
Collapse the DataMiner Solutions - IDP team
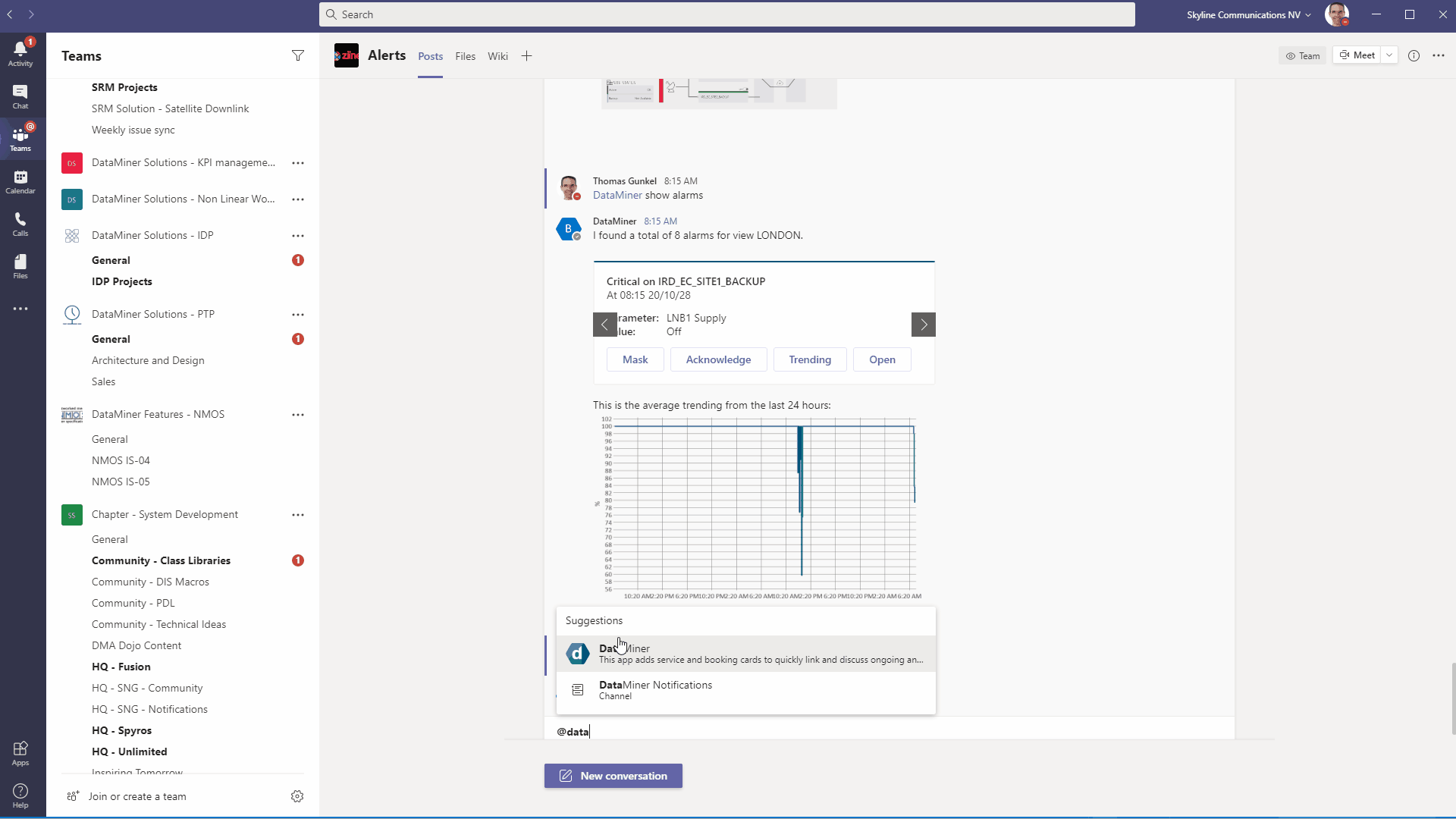[152, 235]
